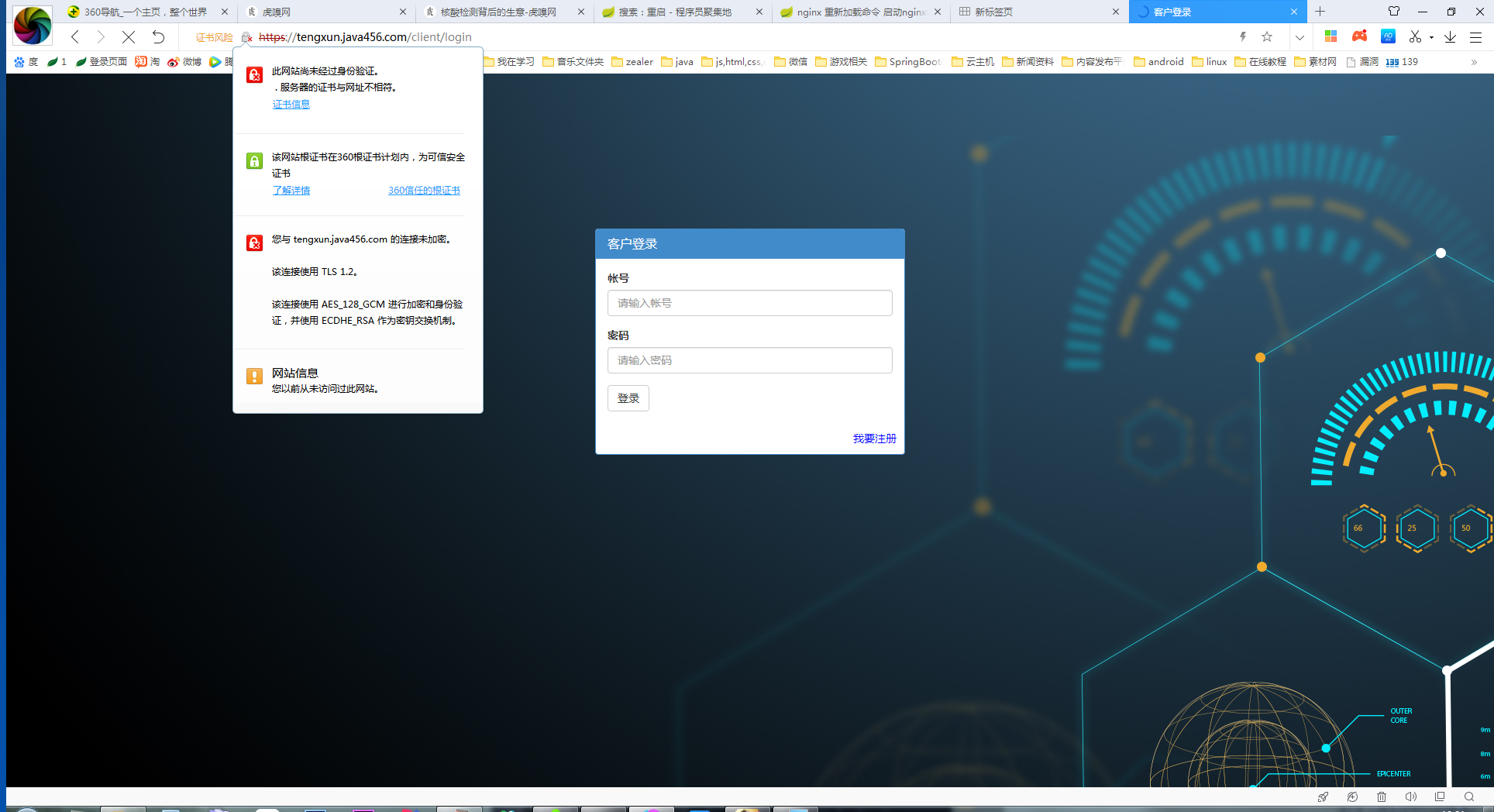Click the 密码 password input field
This screenshot has width=1494, height=812.
(749, 360)
